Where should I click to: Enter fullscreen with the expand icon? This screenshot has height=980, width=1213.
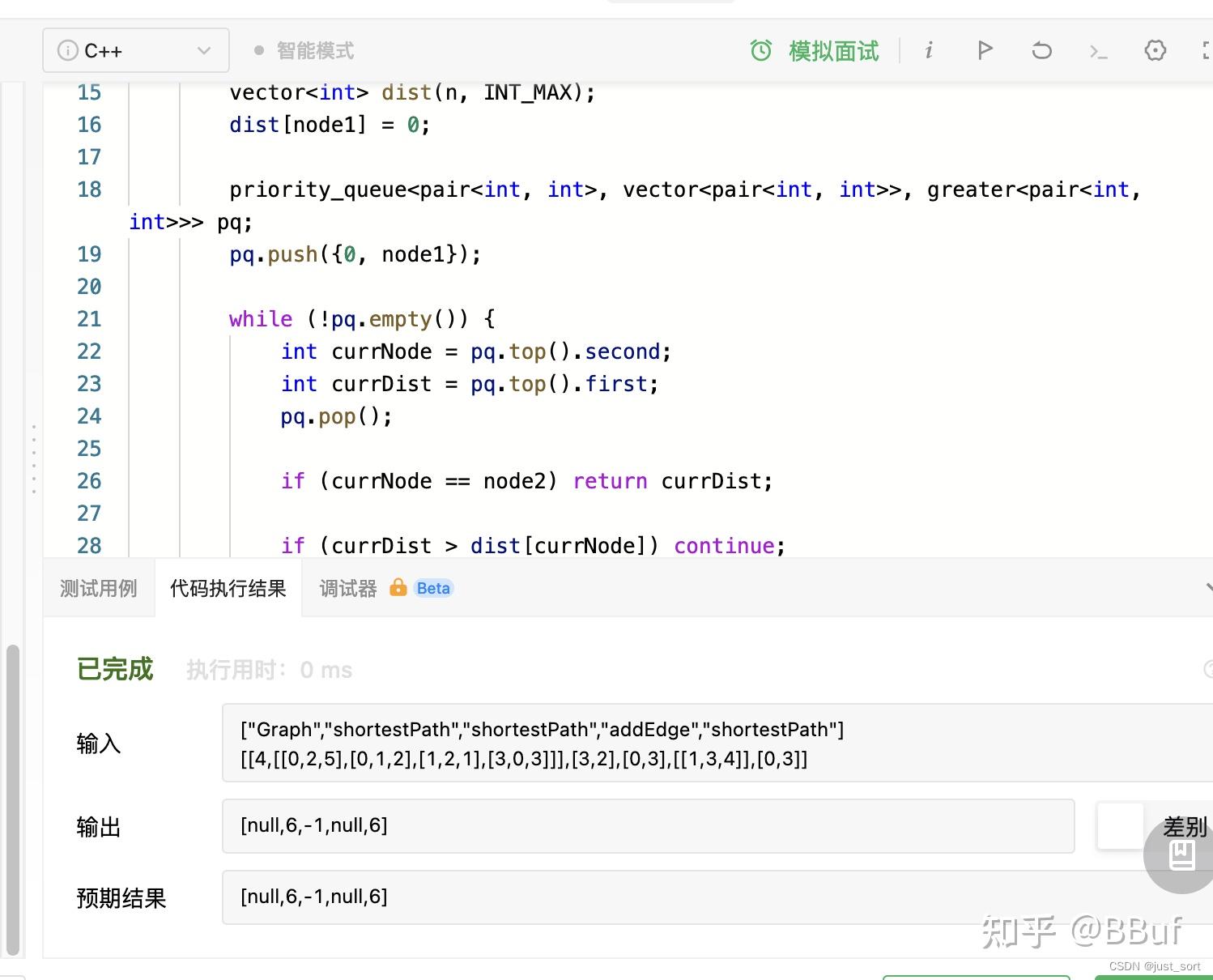(1207, 49)
